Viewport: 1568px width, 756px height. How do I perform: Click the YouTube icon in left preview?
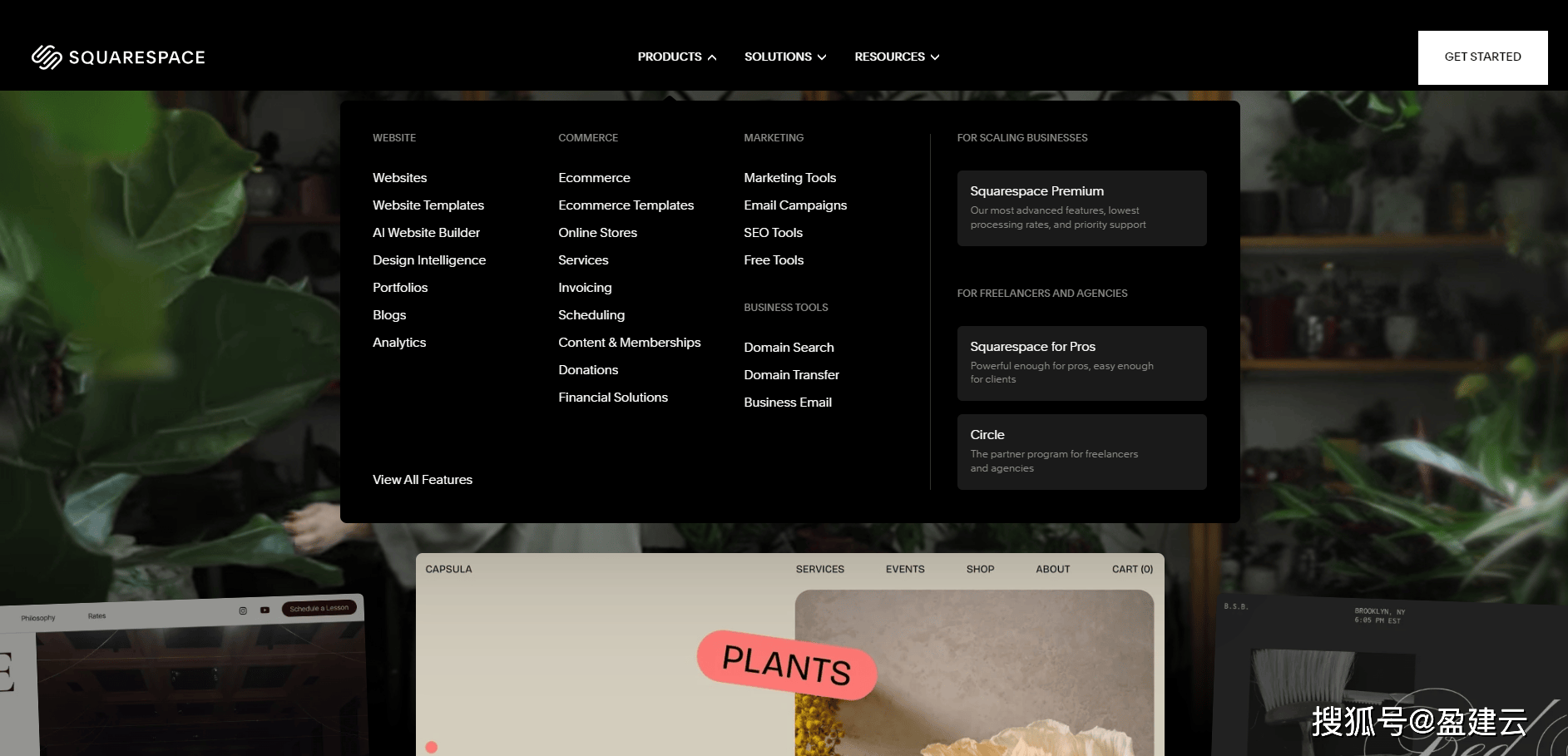[x=265, y=610]
